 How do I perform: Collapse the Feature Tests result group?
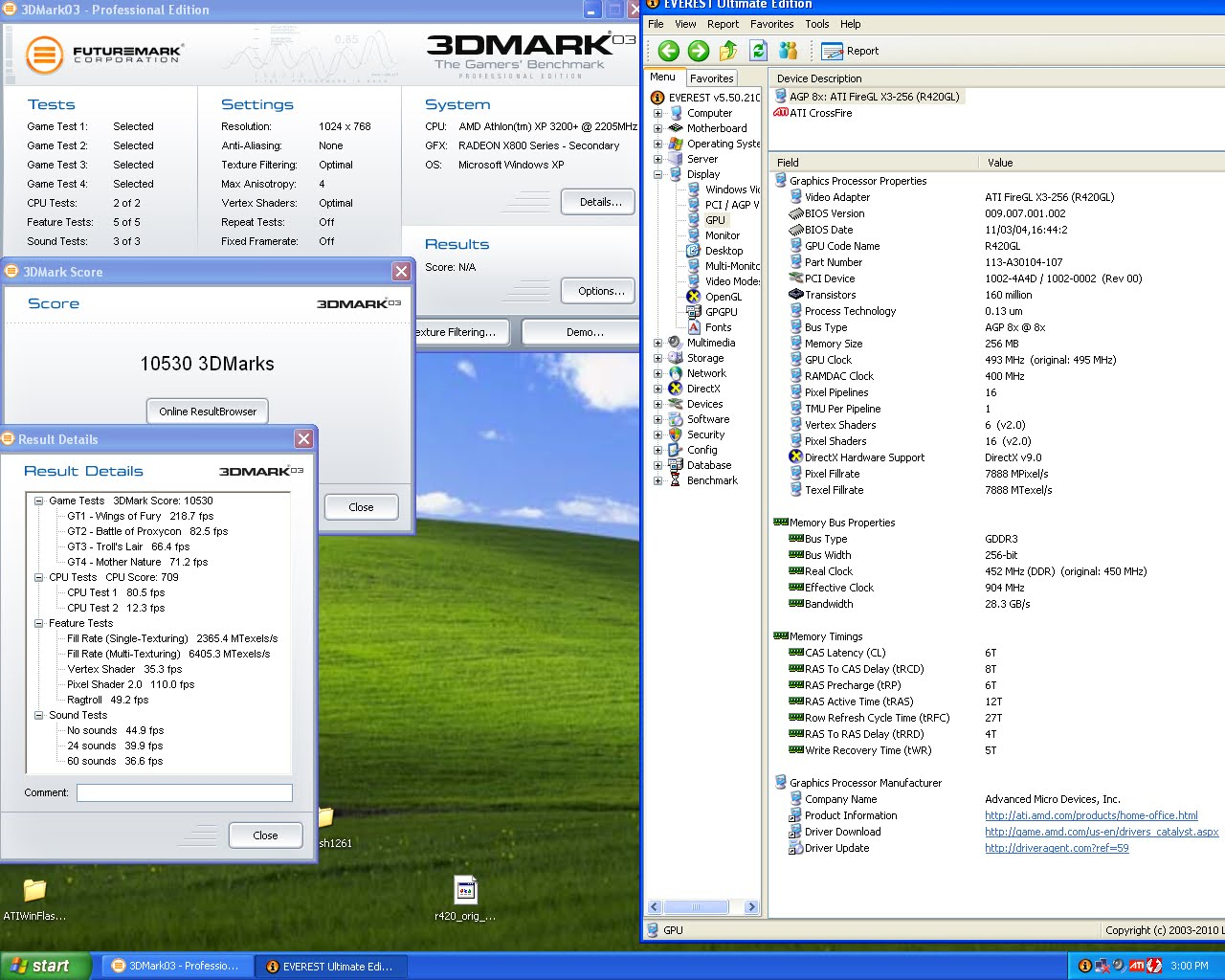click(38, 623)
